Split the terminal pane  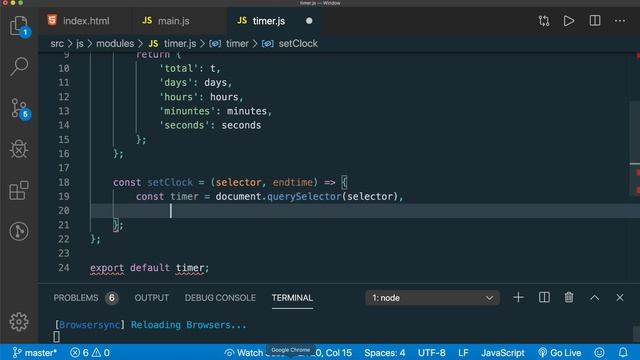544,298
